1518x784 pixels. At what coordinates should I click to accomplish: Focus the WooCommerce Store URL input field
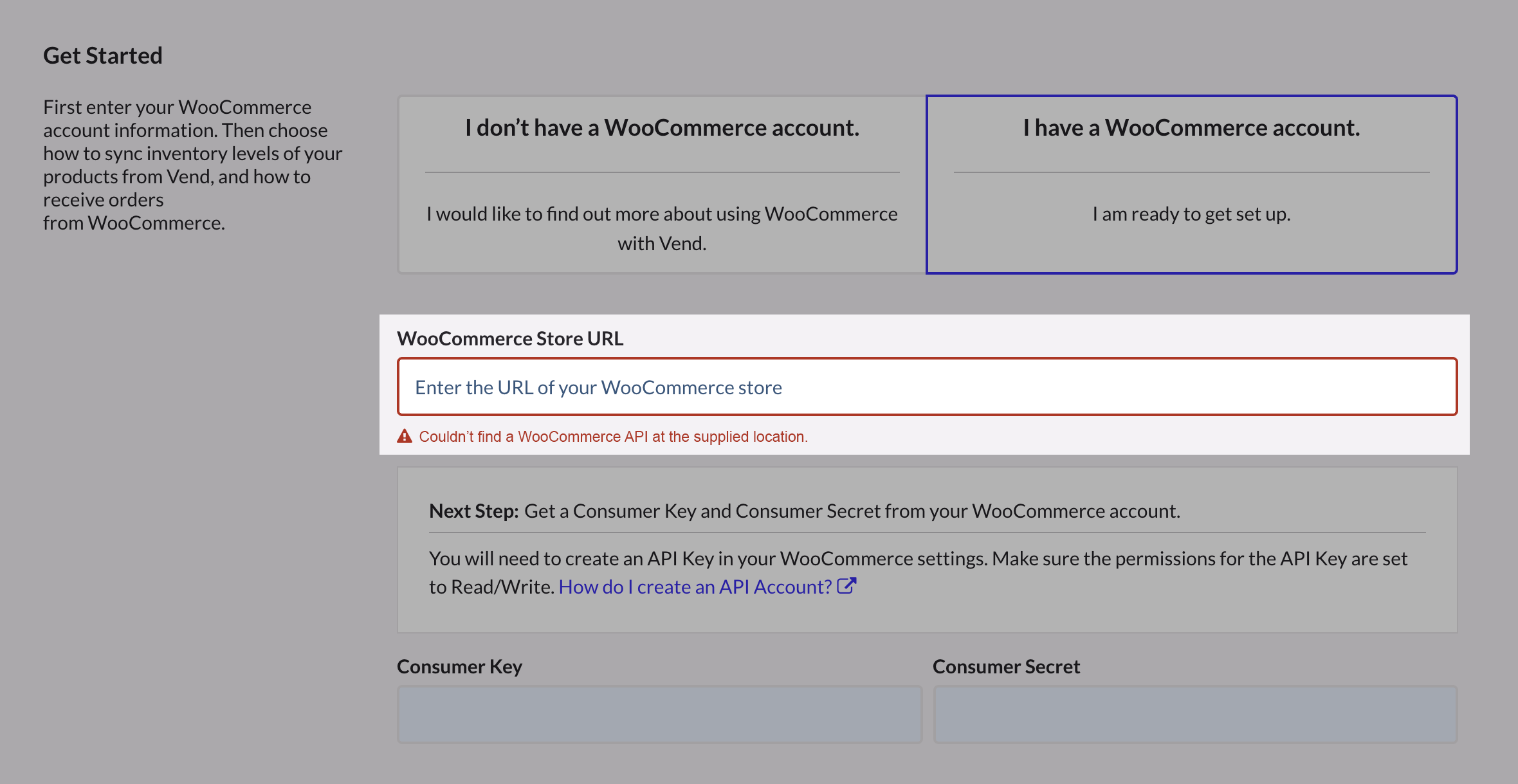tap(927, 387)
